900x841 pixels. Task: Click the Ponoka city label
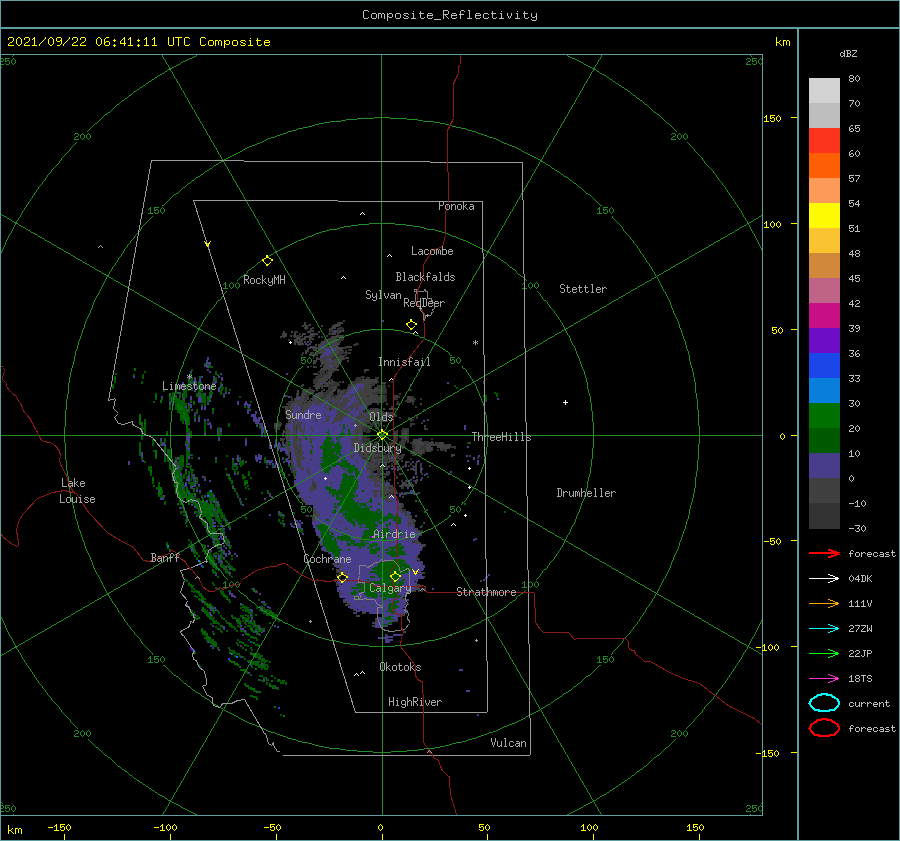[x=456, y=206]
